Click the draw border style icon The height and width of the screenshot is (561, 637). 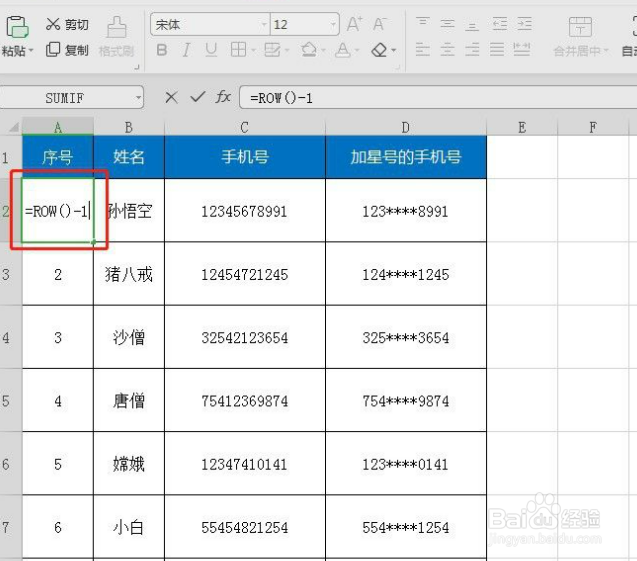pos(272,50)
